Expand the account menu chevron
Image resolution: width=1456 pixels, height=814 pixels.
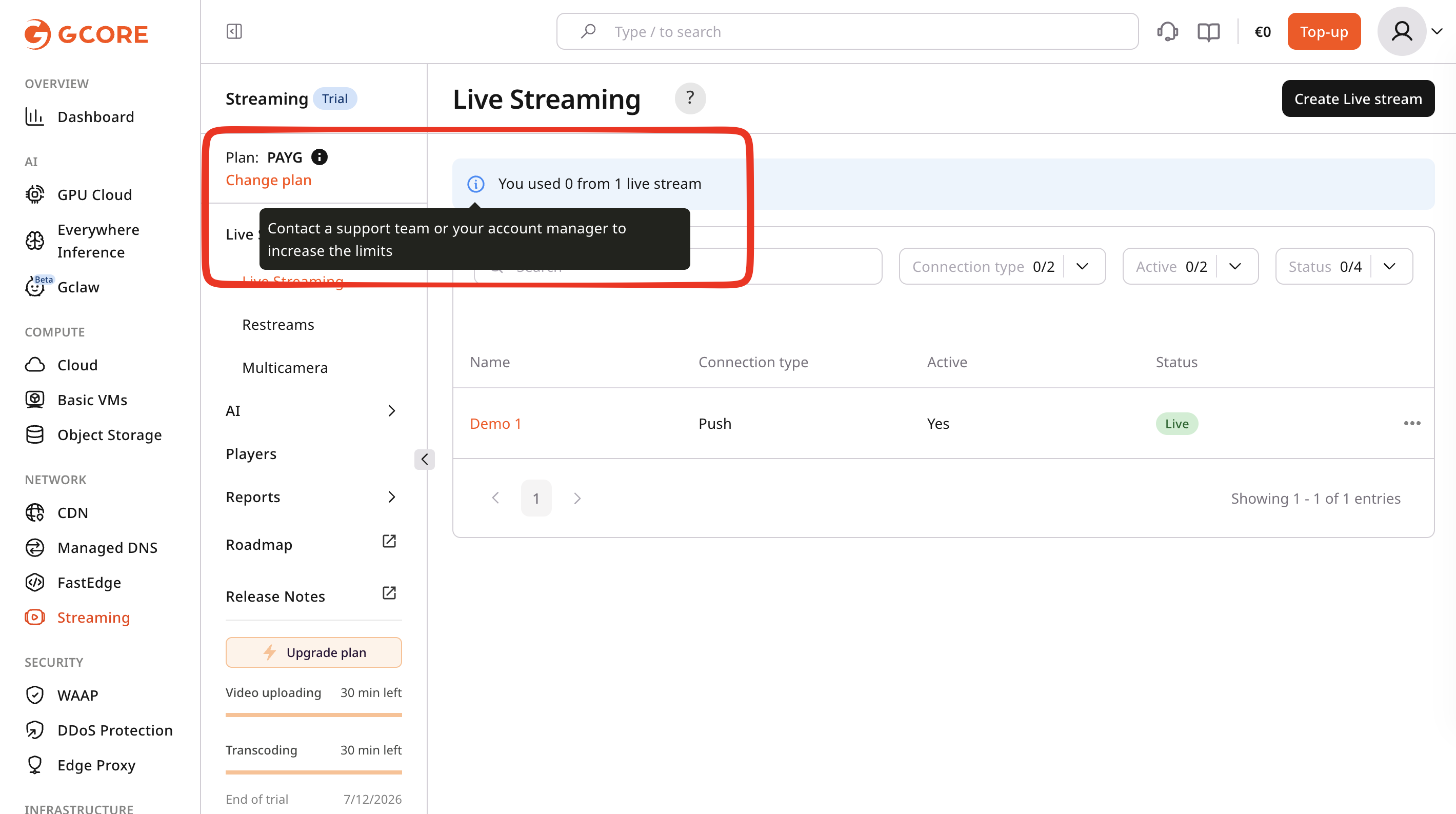click(x=1438, y=32)
